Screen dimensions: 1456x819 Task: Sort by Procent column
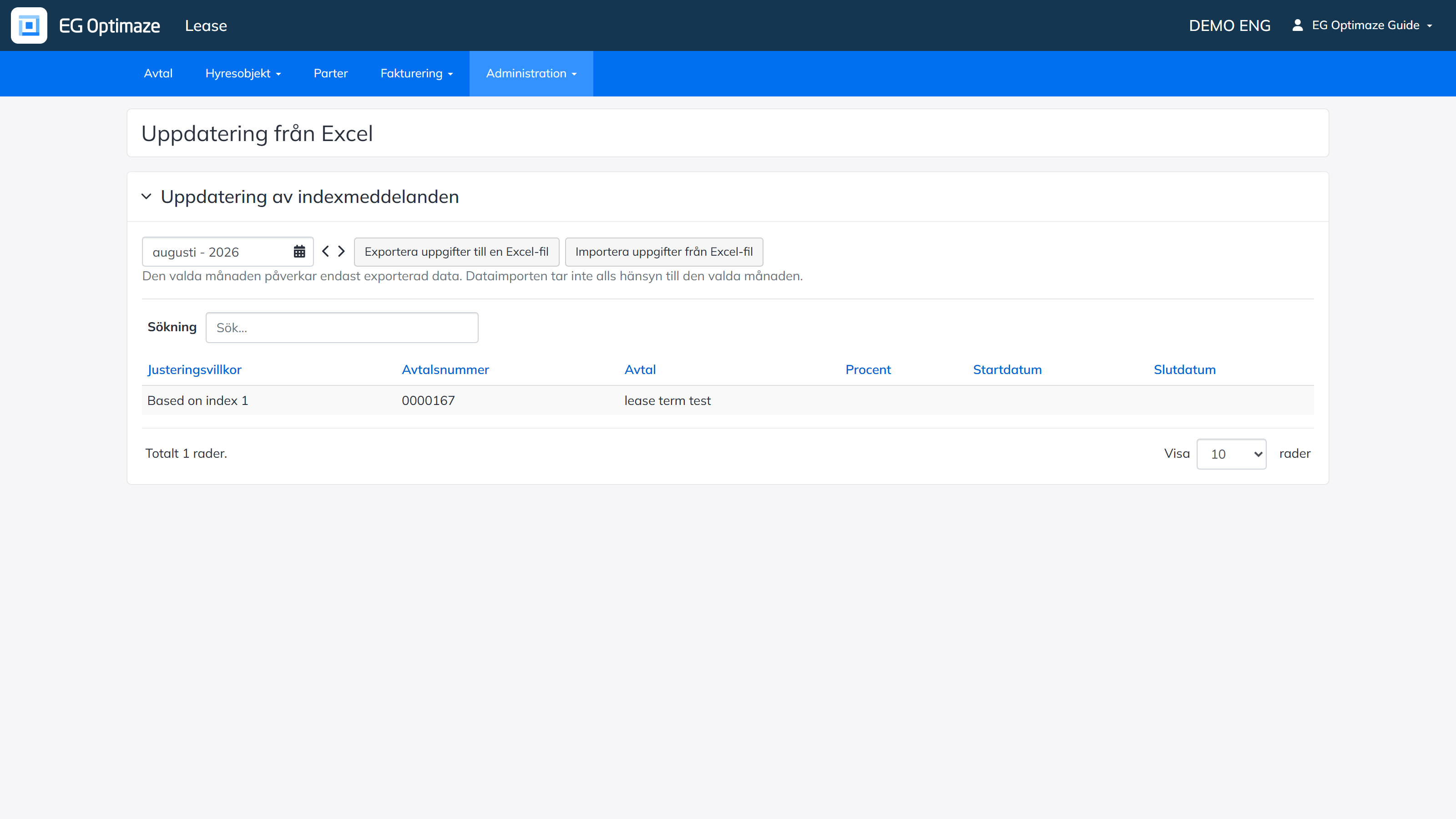point(868,369)
